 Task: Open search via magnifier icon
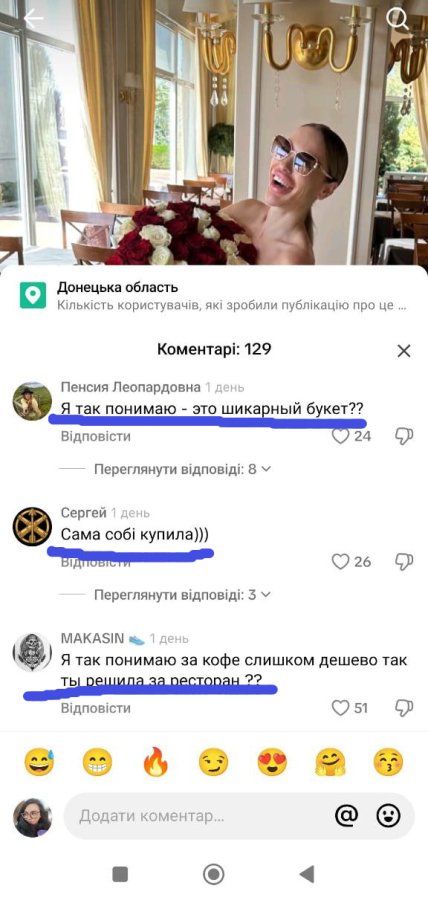tap(396, 19)
